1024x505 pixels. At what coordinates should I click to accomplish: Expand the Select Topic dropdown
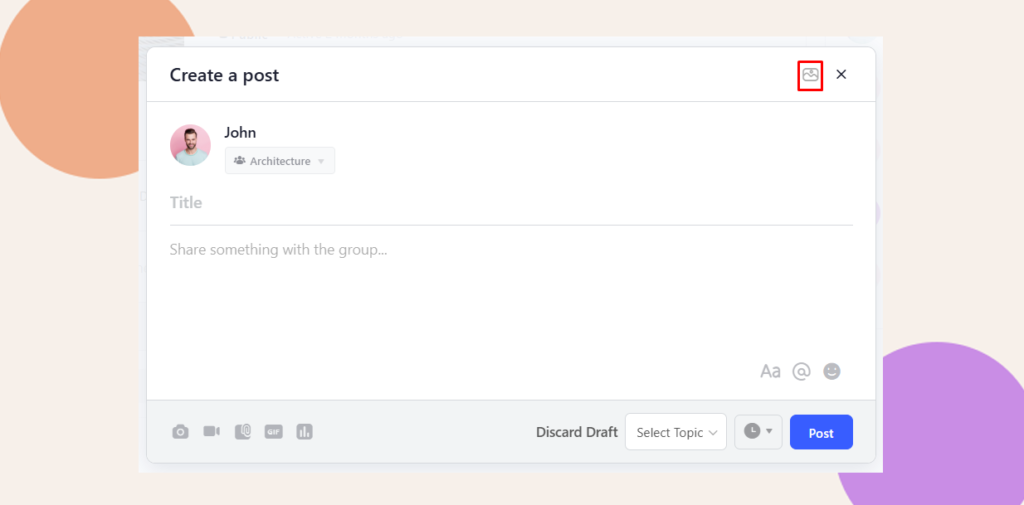(x=676, y=432)
